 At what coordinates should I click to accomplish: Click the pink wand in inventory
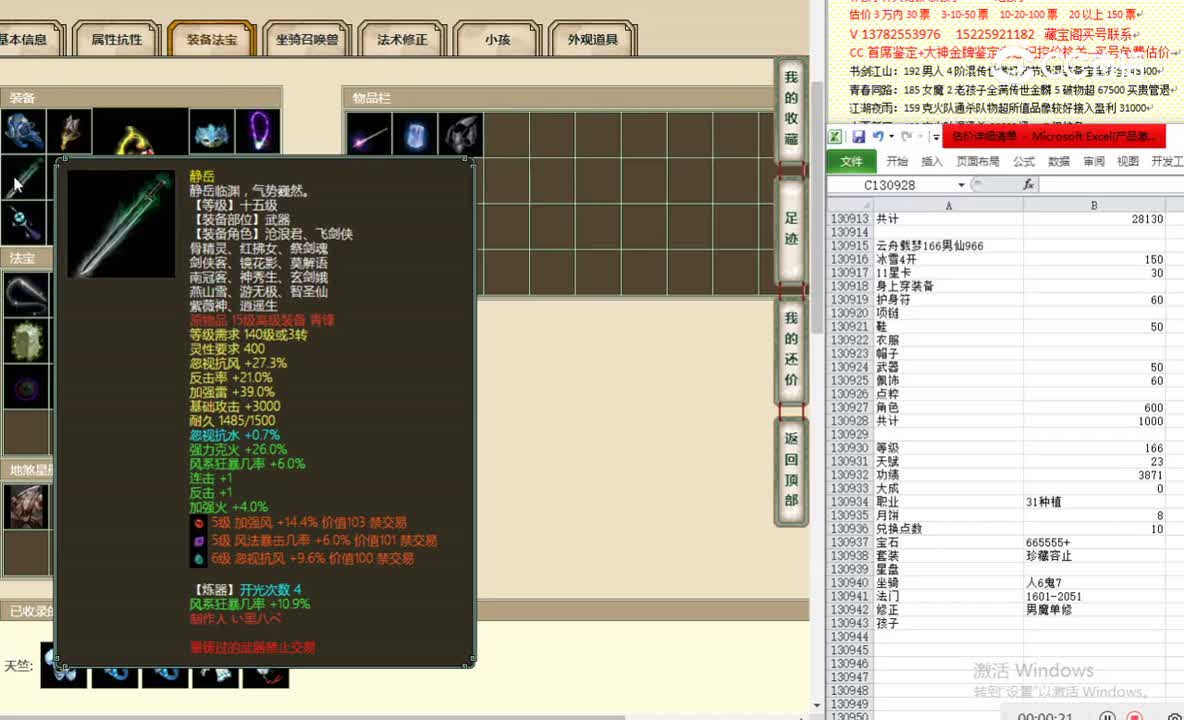pyautogui.click(x=369, y=135)
